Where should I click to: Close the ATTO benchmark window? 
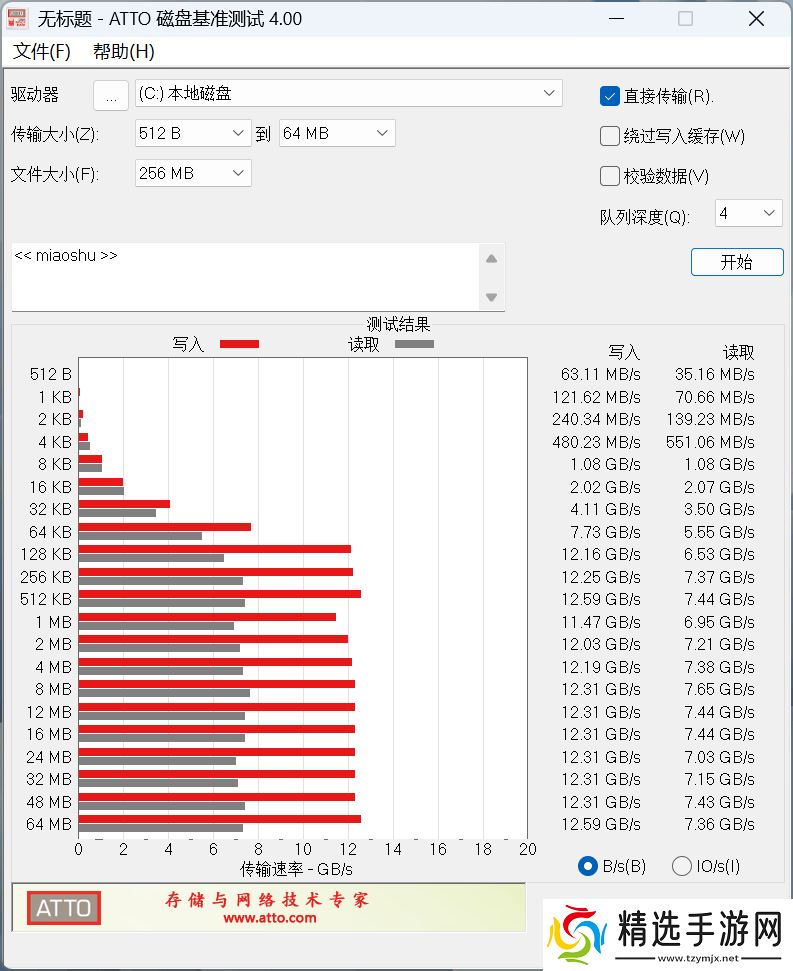755,19
